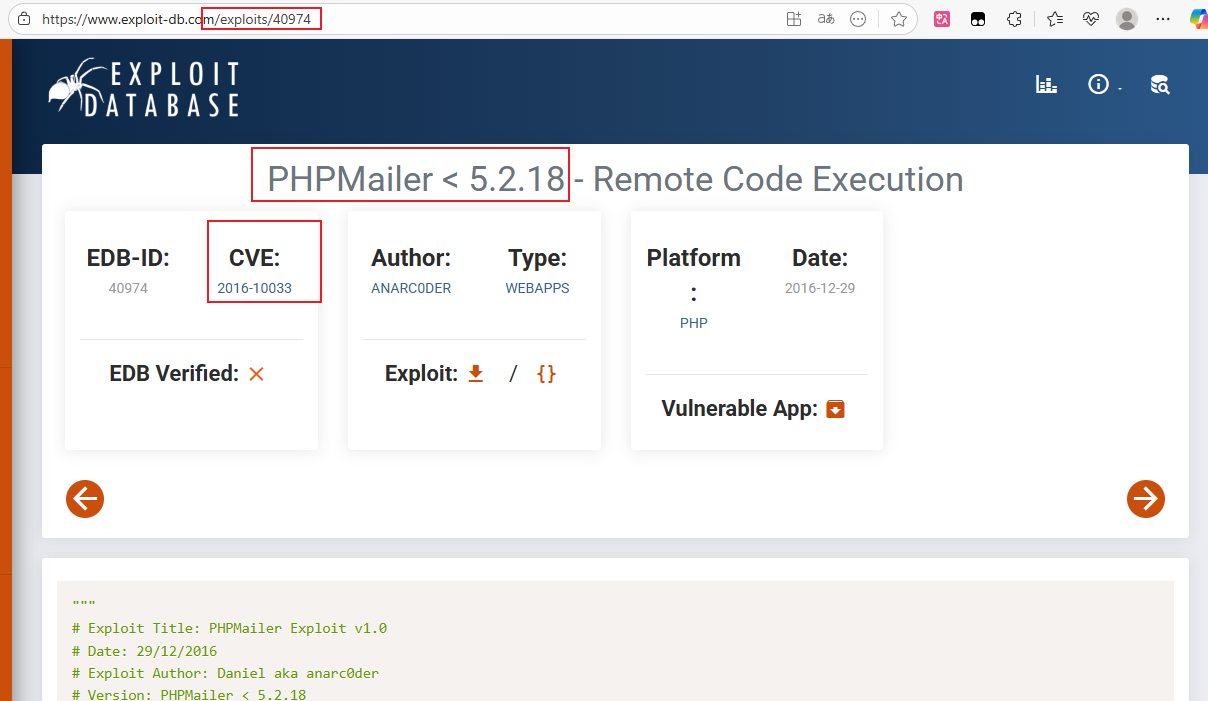Screen dimensions: 1208x701
Task: Click the page title PHPMailer Remote Code Execution
Action: pos(615,179)
